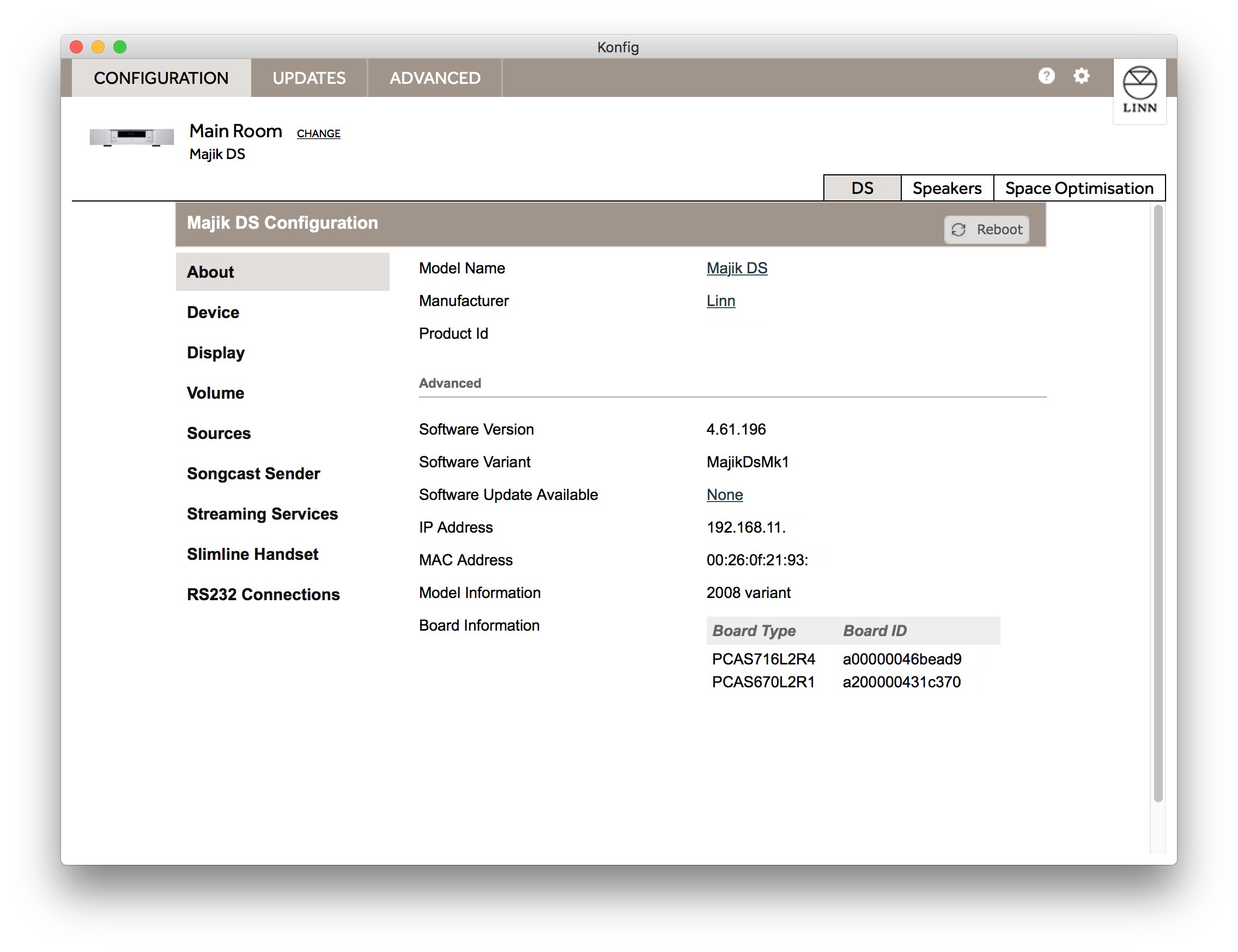The width and height of the screenshot is (1238, 952).
Task: Click board ID a00000046bead9
Action: [x=902, y=659]
